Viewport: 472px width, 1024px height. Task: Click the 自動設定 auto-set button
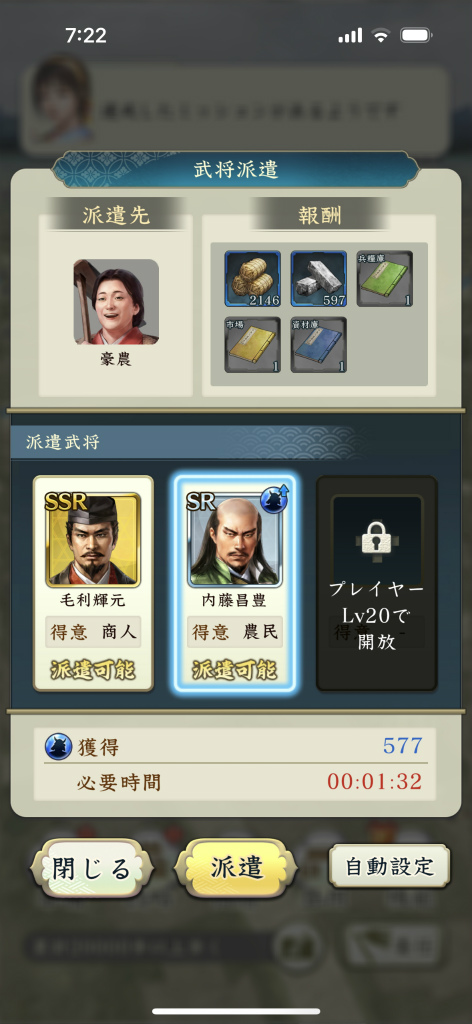click(389, 866)
